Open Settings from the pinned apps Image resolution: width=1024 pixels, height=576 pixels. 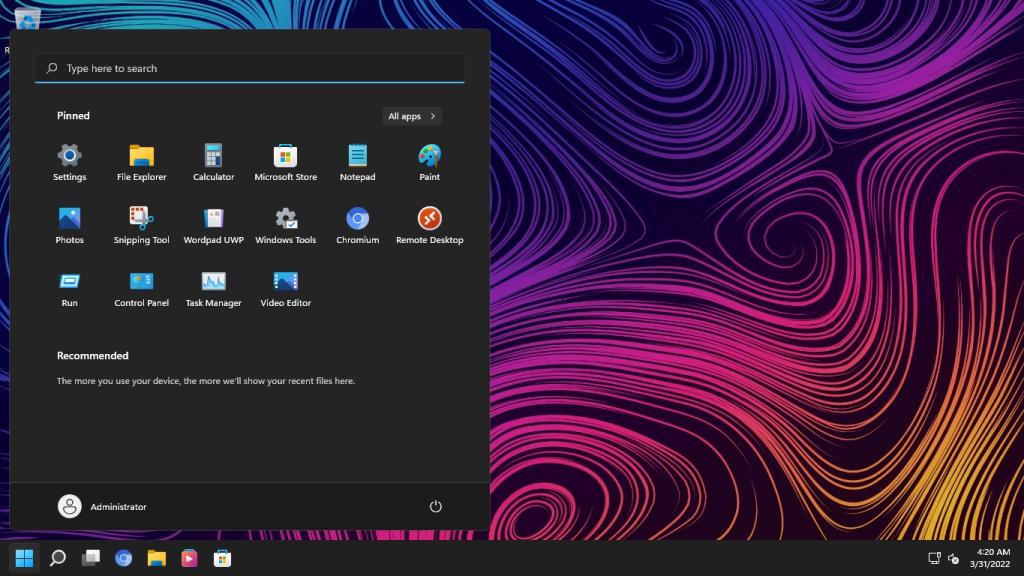(x=69, y=160)
